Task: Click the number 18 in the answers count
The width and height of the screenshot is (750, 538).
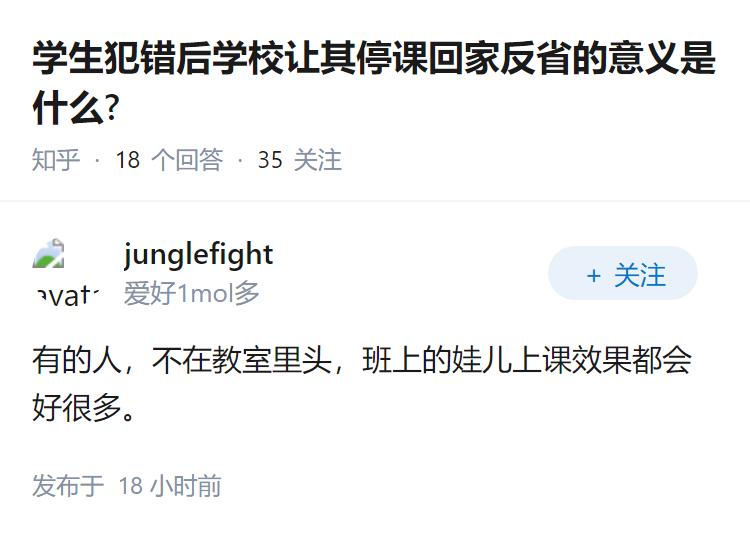Action: (128, 160)
